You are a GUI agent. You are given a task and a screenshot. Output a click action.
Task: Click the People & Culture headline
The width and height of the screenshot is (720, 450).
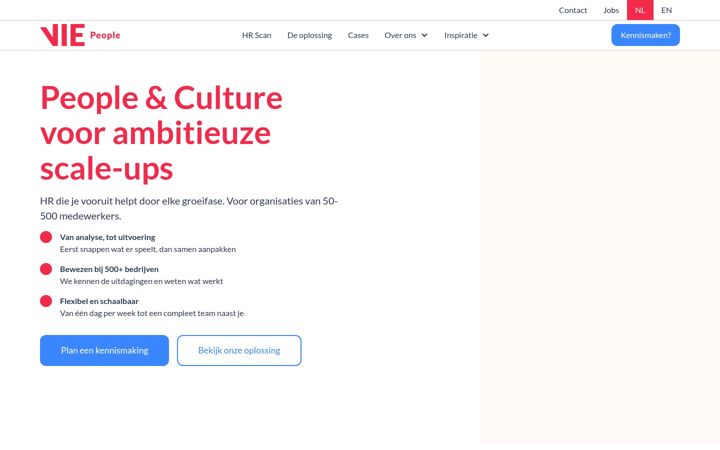(161, 133)
